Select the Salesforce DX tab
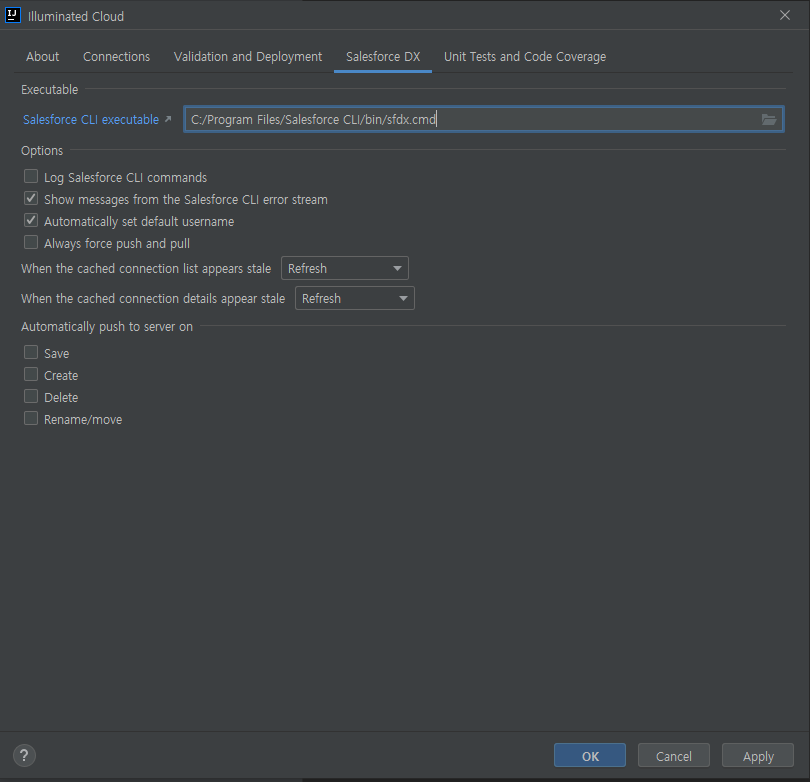810x782 pixels. point(383,56)
